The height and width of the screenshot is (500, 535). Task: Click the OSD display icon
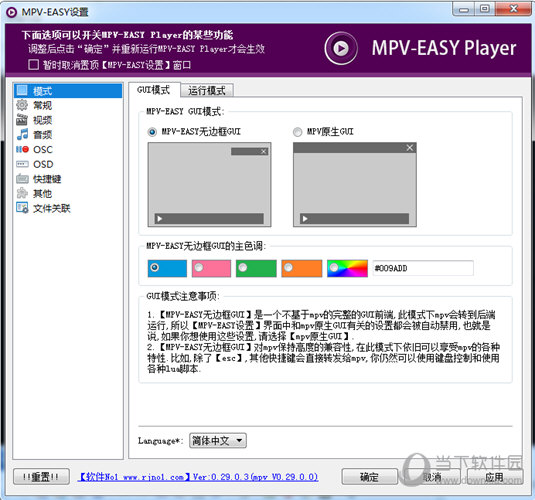coord(22,164)
